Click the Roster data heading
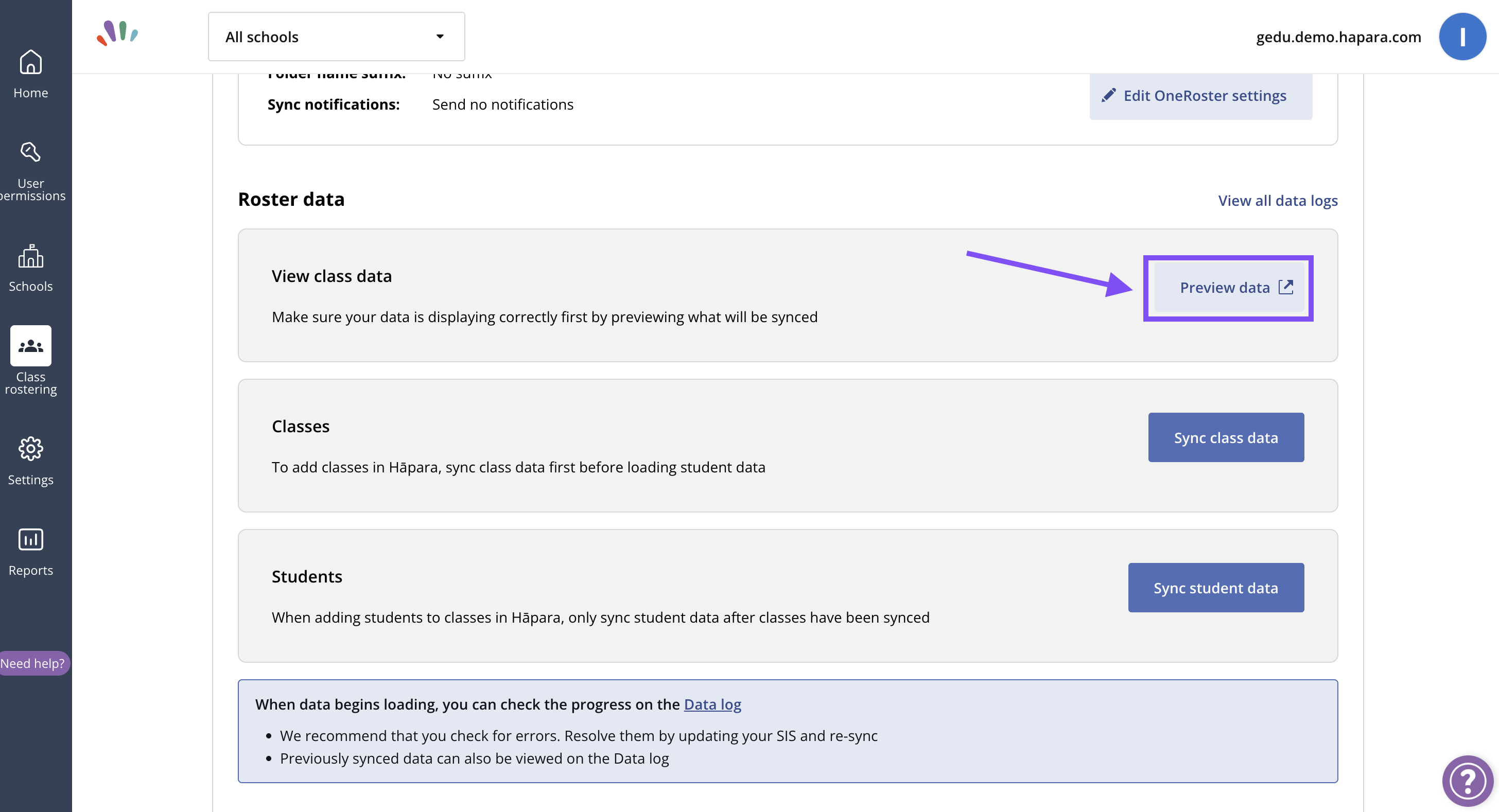The height and width of the screenshot is (812, 1499). click(291, 200)
